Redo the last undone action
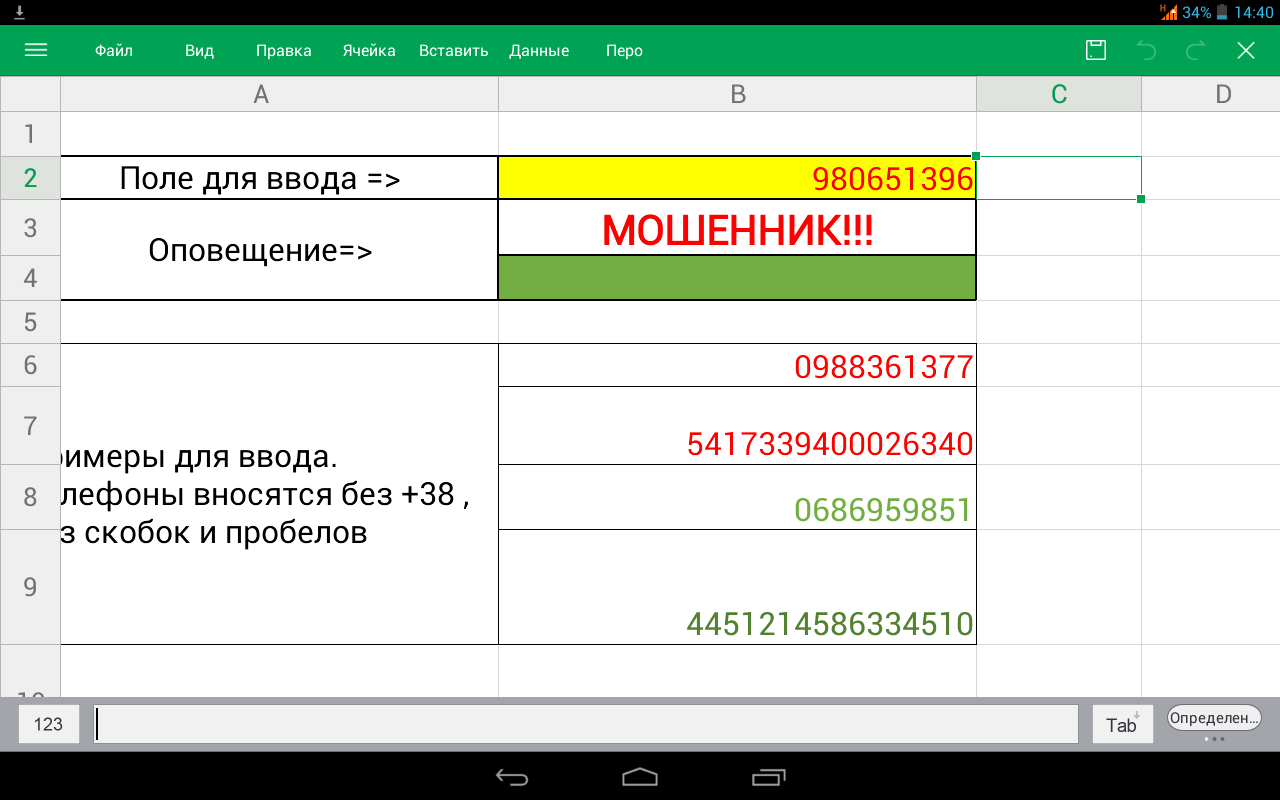 pos(1196,51)
